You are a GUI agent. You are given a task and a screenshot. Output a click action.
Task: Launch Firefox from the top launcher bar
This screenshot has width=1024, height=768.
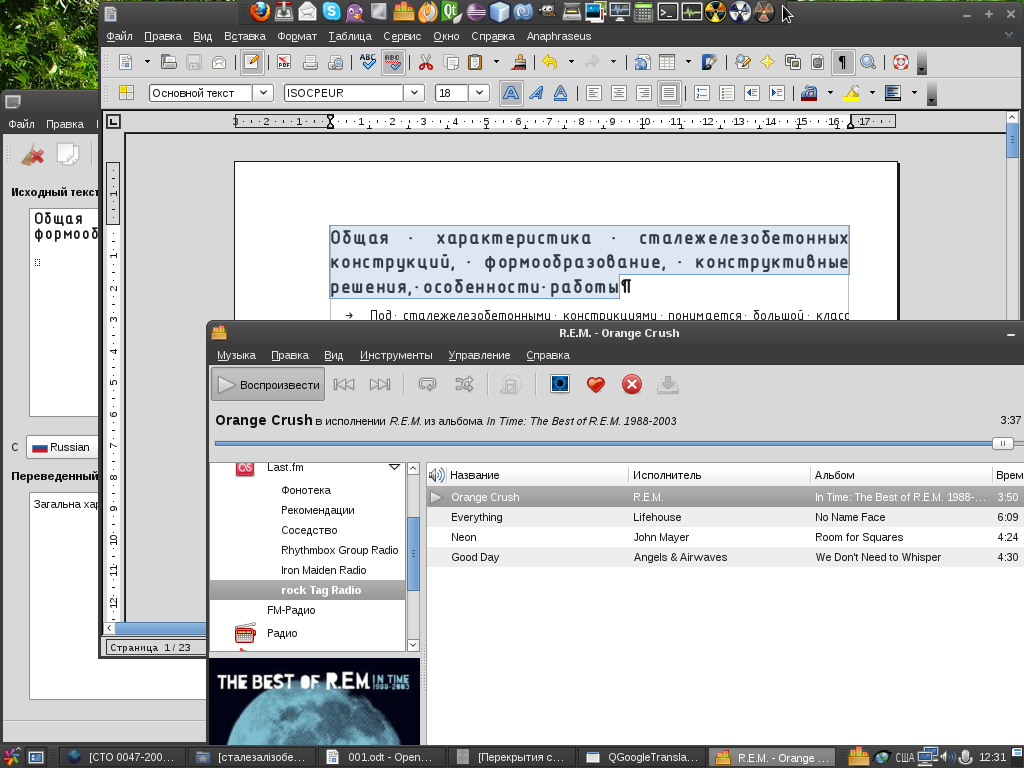tap(260, 11)
